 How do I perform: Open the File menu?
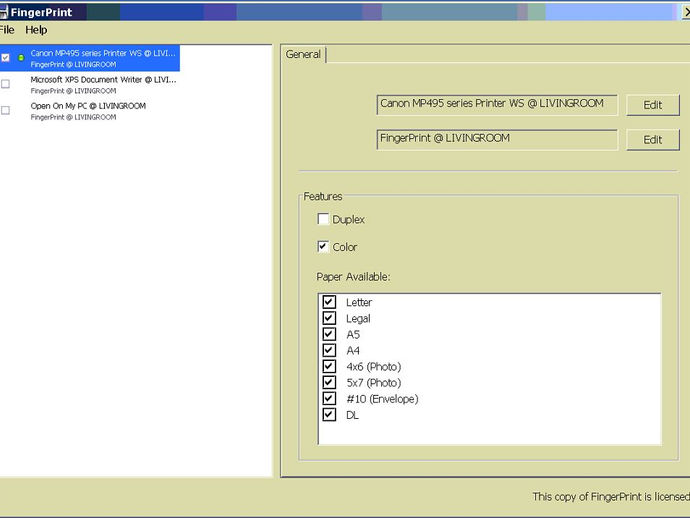7,30
